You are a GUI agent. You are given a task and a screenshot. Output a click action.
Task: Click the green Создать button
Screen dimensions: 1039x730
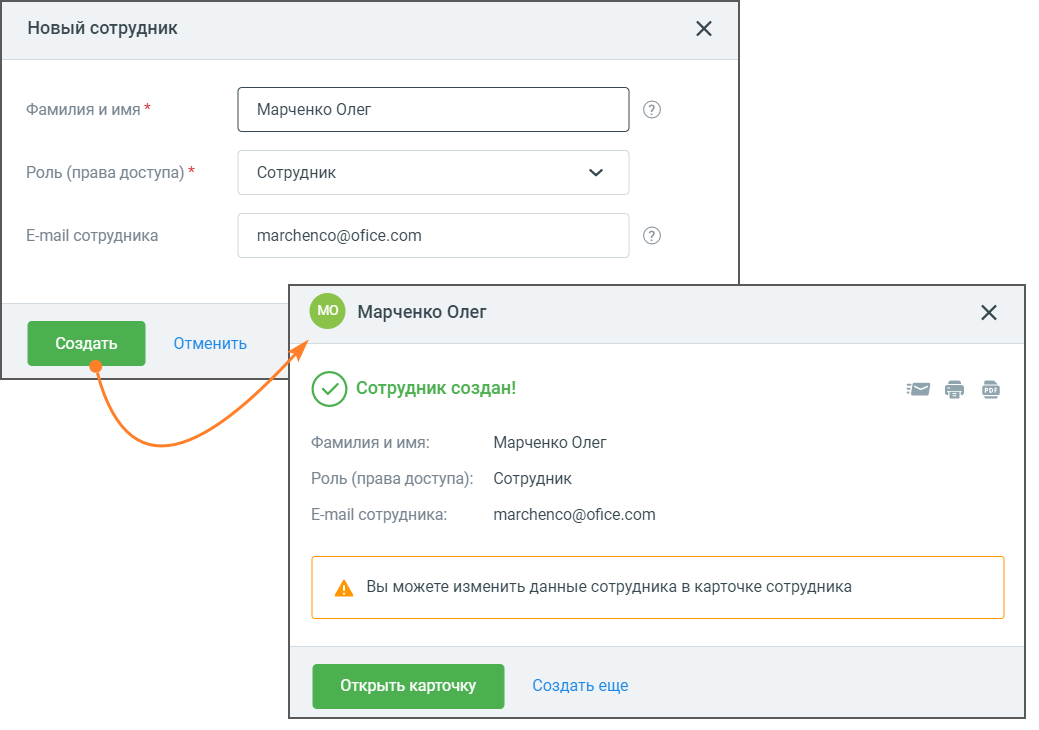click(x=86, y=343)
